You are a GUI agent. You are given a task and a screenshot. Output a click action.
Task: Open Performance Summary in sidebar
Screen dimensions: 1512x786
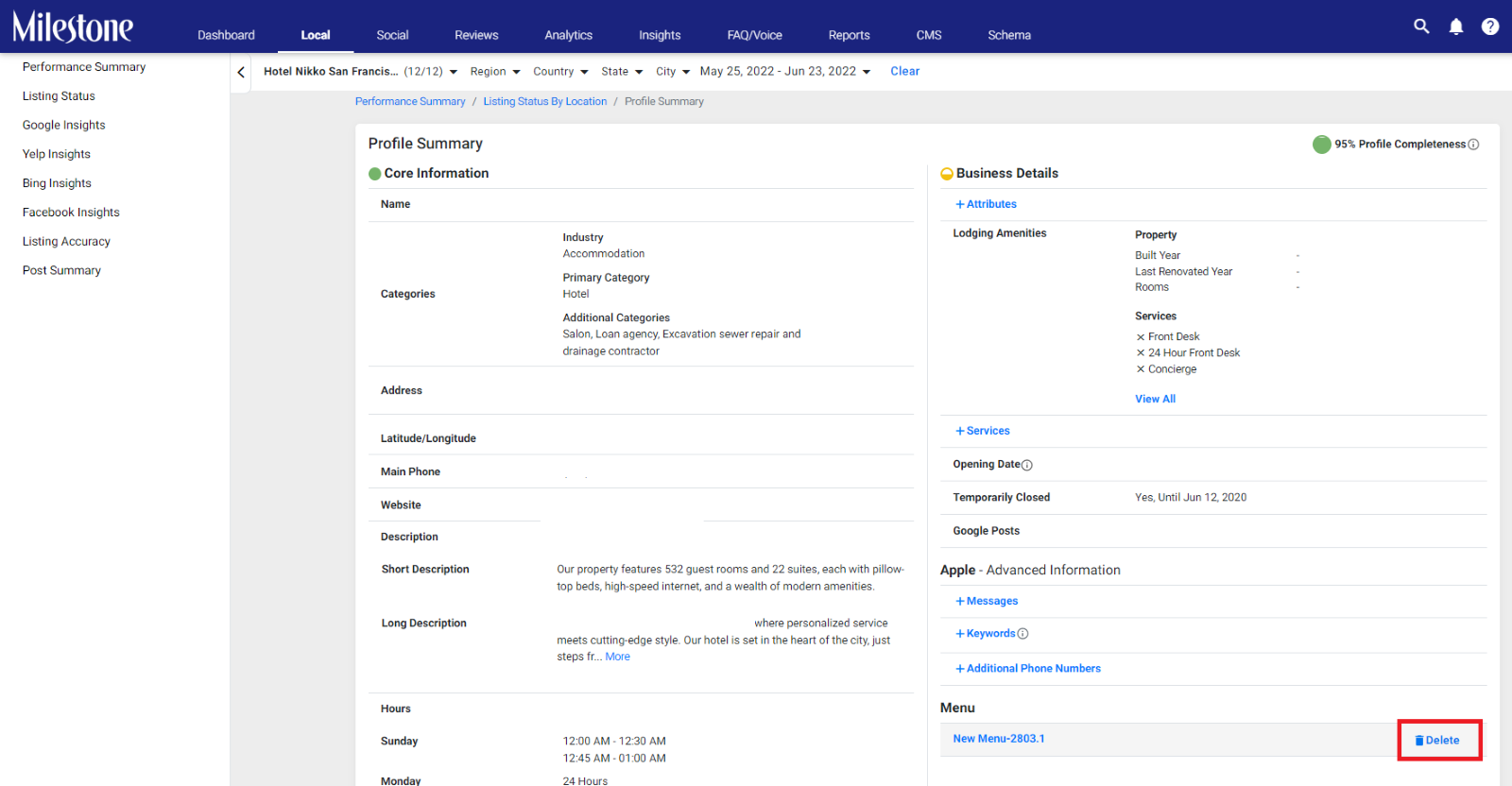(84, 67)
